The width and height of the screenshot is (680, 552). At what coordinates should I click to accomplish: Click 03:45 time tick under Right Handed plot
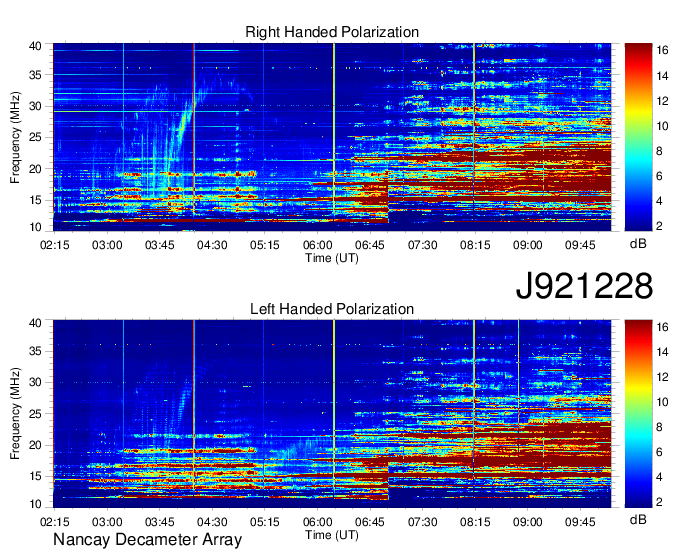[160, 245]
